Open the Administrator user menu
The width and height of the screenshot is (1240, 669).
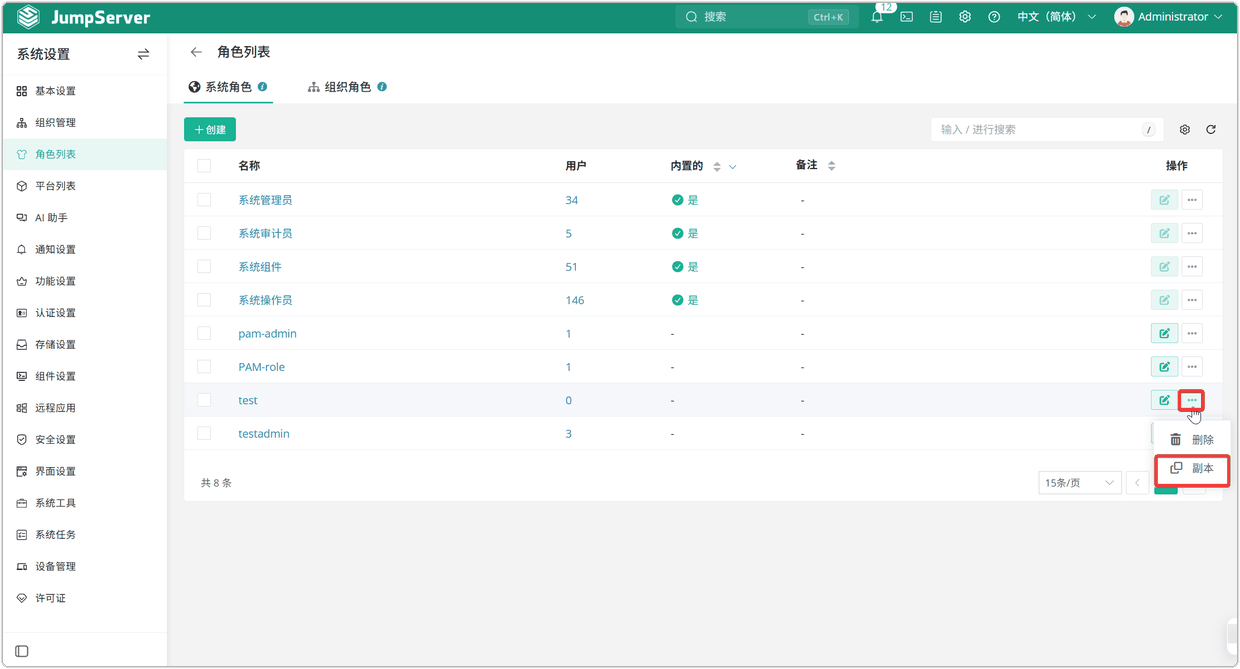point(1169,17)
